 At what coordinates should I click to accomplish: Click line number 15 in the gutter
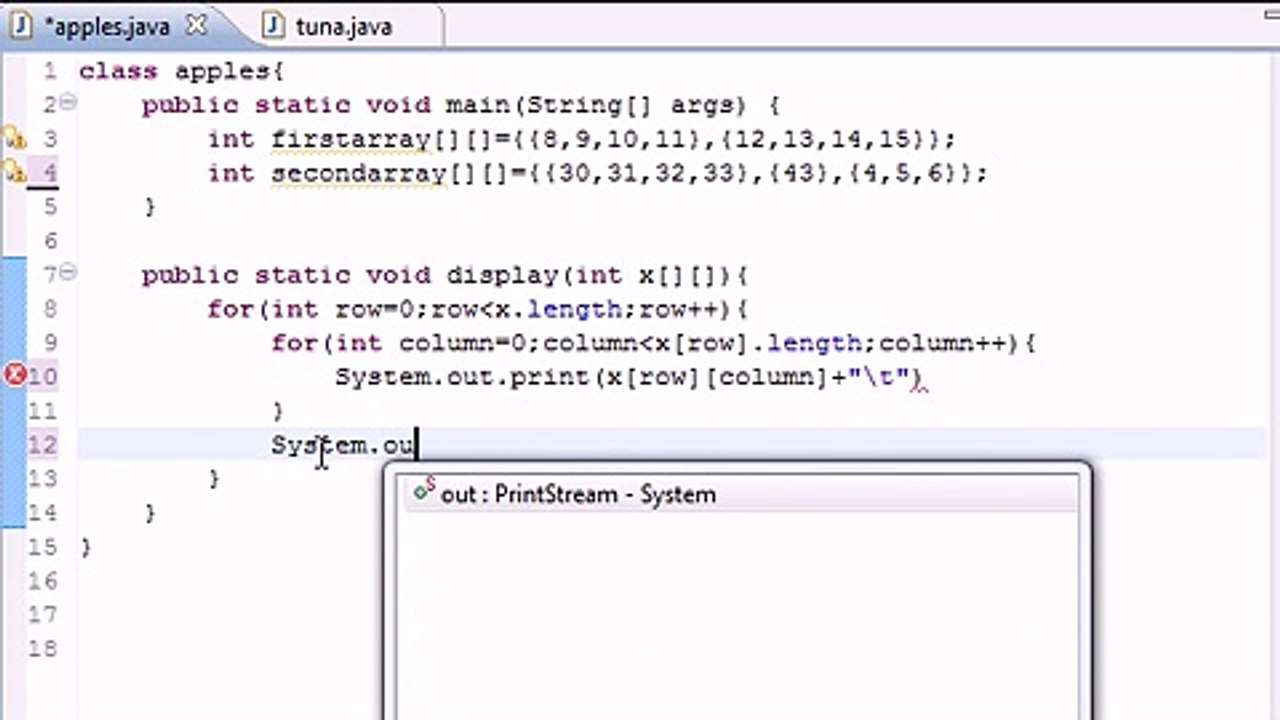point(42,547)
